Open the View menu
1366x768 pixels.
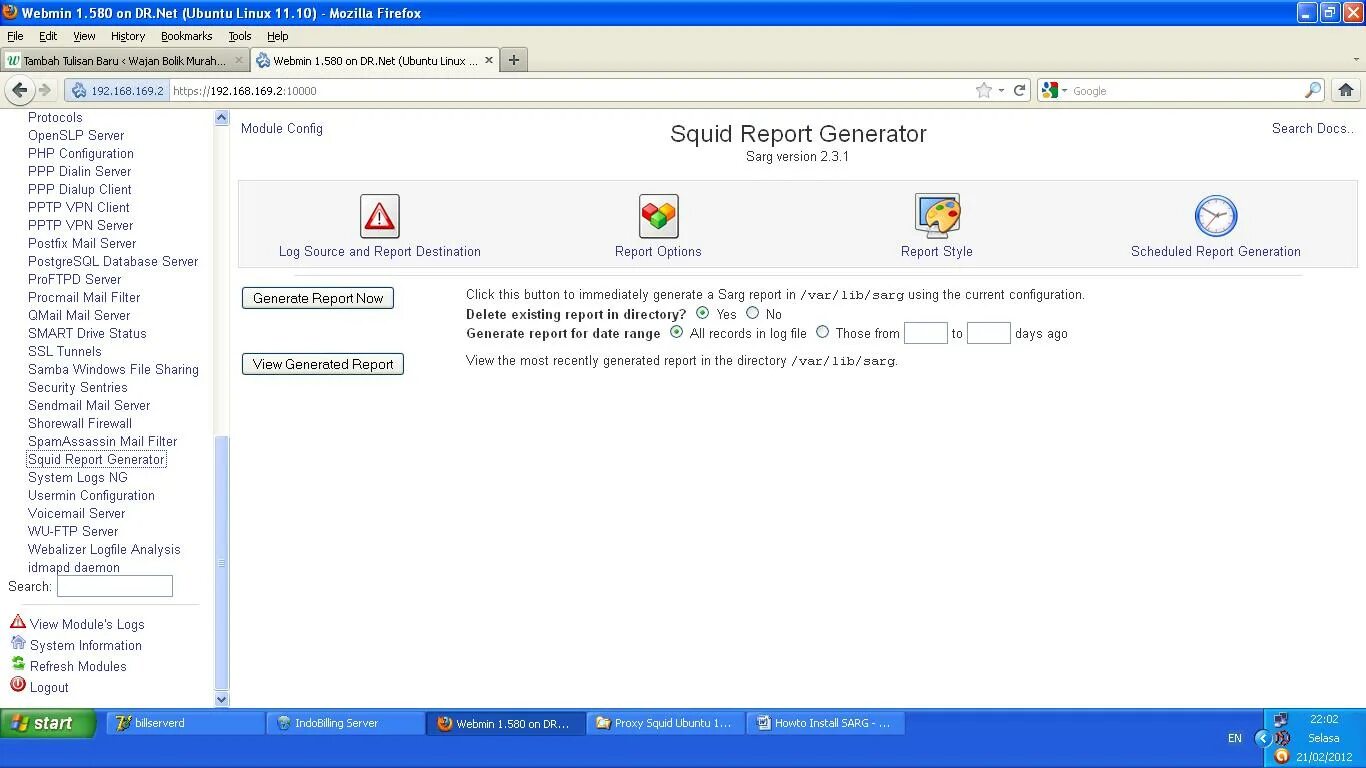pyautogui.click(x=84, y=36)
